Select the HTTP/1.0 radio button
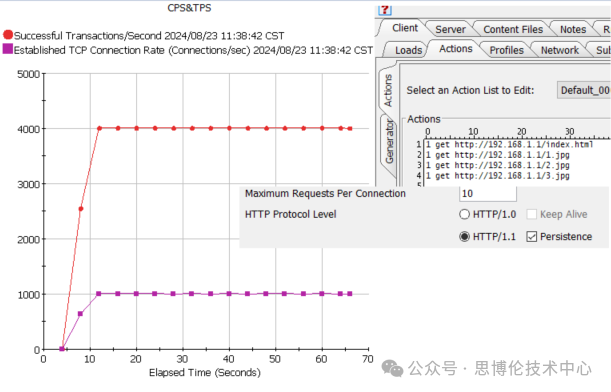 (x=464, y=214)
